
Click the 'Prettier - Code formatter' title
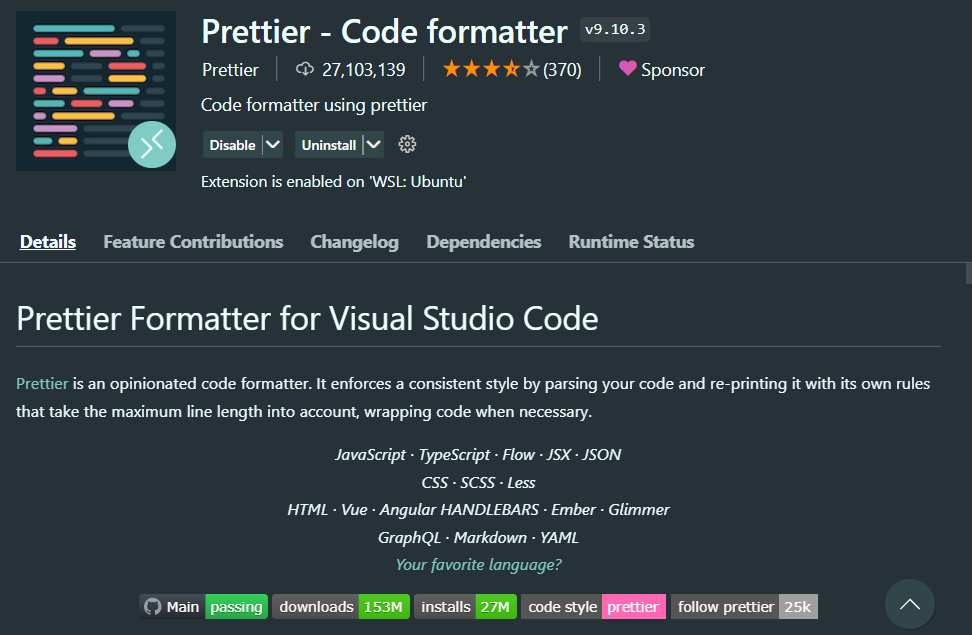384,32
